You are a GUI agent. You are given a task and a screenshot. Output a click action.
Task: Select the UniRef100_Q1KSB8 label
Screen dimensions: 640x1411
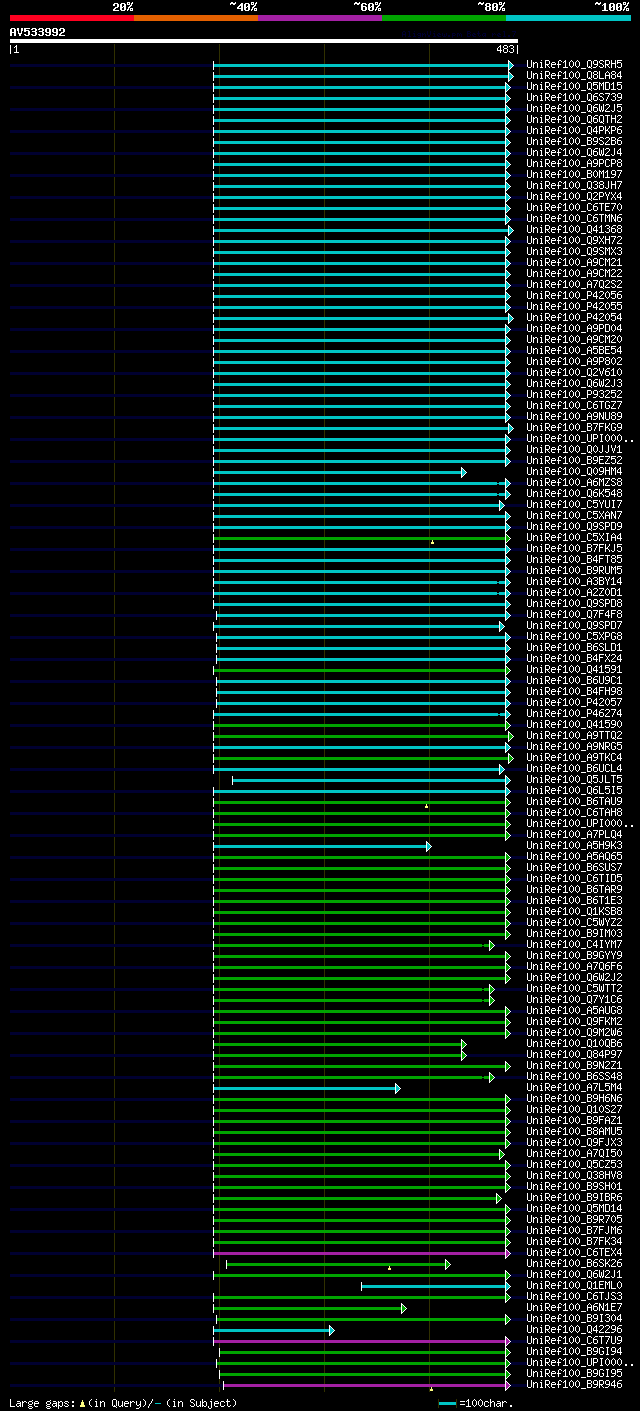coord(574,911)
